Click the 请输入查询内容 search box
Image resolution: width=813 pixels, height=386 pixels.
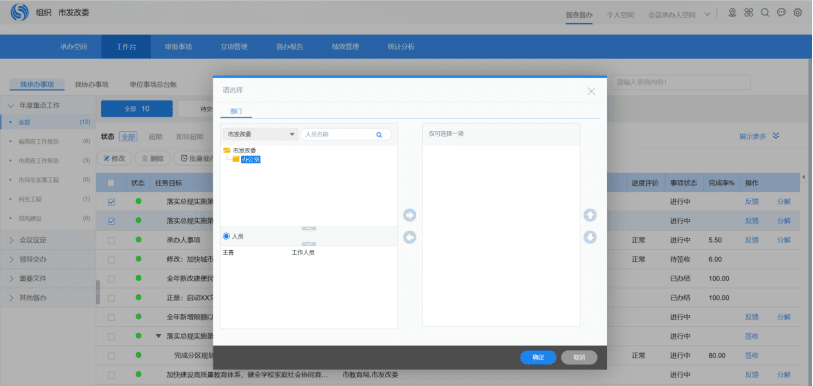pyautogui.click(x=681, y=82)
